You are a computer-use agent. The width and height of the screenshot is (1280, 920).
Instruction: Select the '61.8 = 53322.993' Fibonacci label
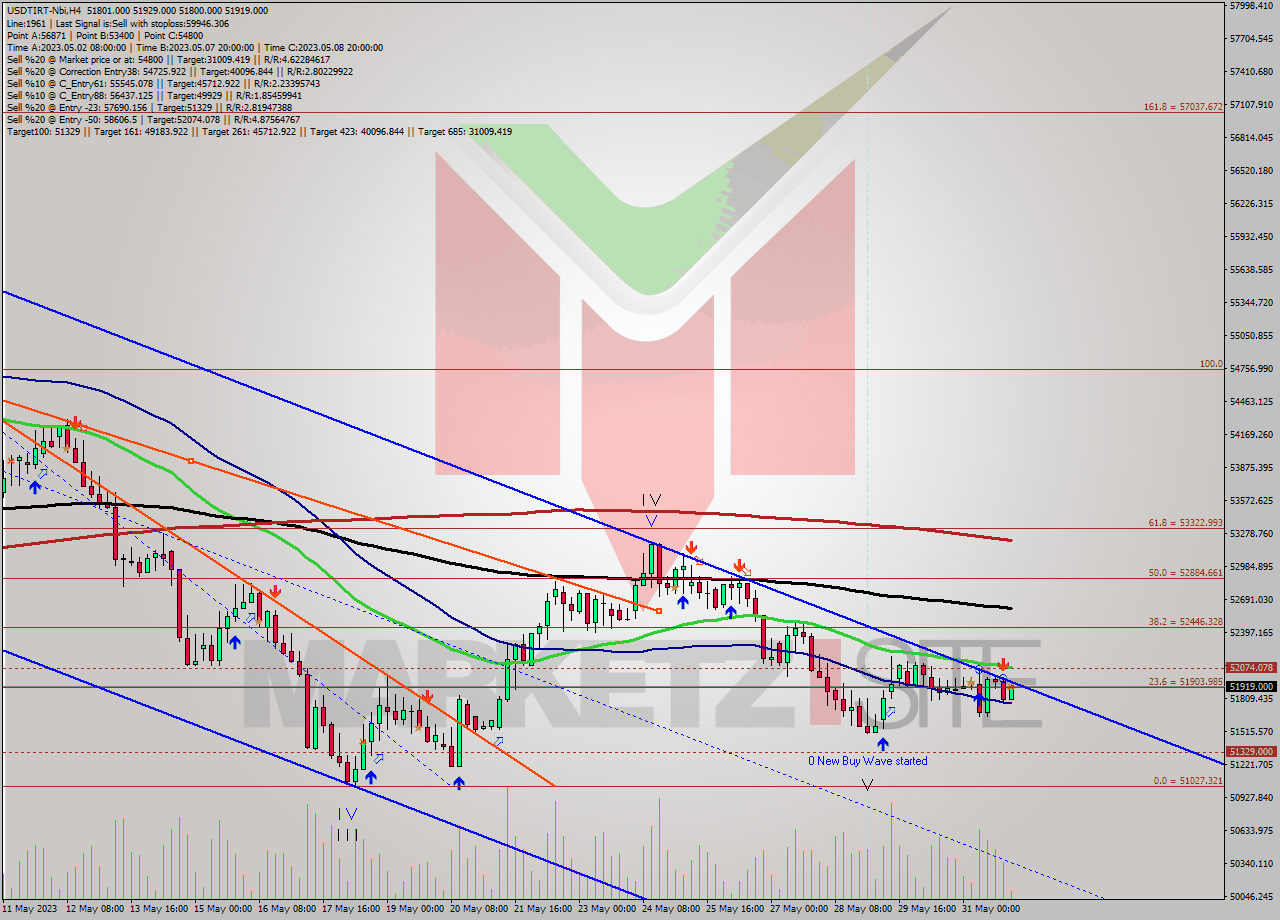[1186, 523]
